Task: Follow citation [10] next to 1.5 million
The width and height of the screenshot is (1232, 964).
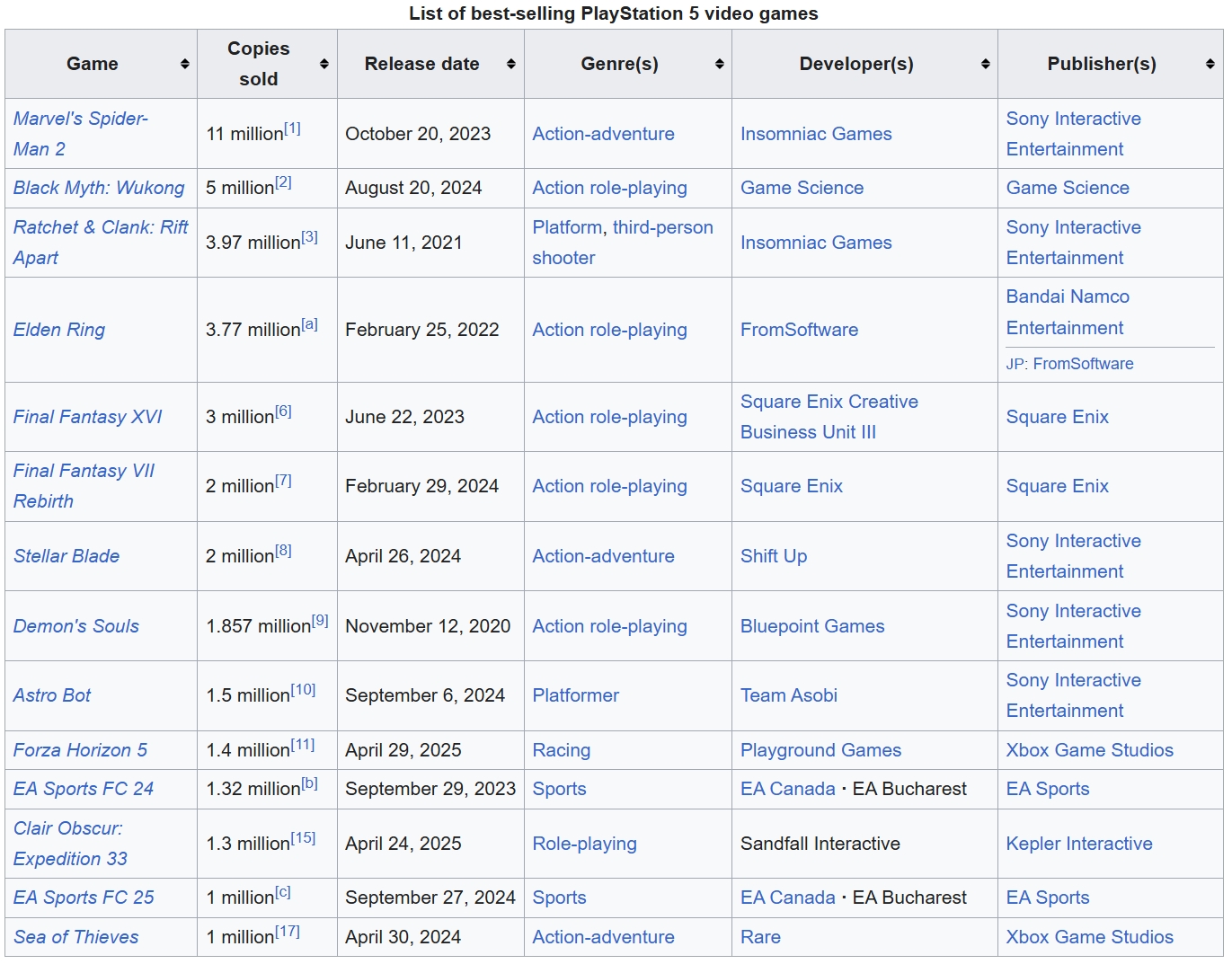Action: (x=304, y=690)
